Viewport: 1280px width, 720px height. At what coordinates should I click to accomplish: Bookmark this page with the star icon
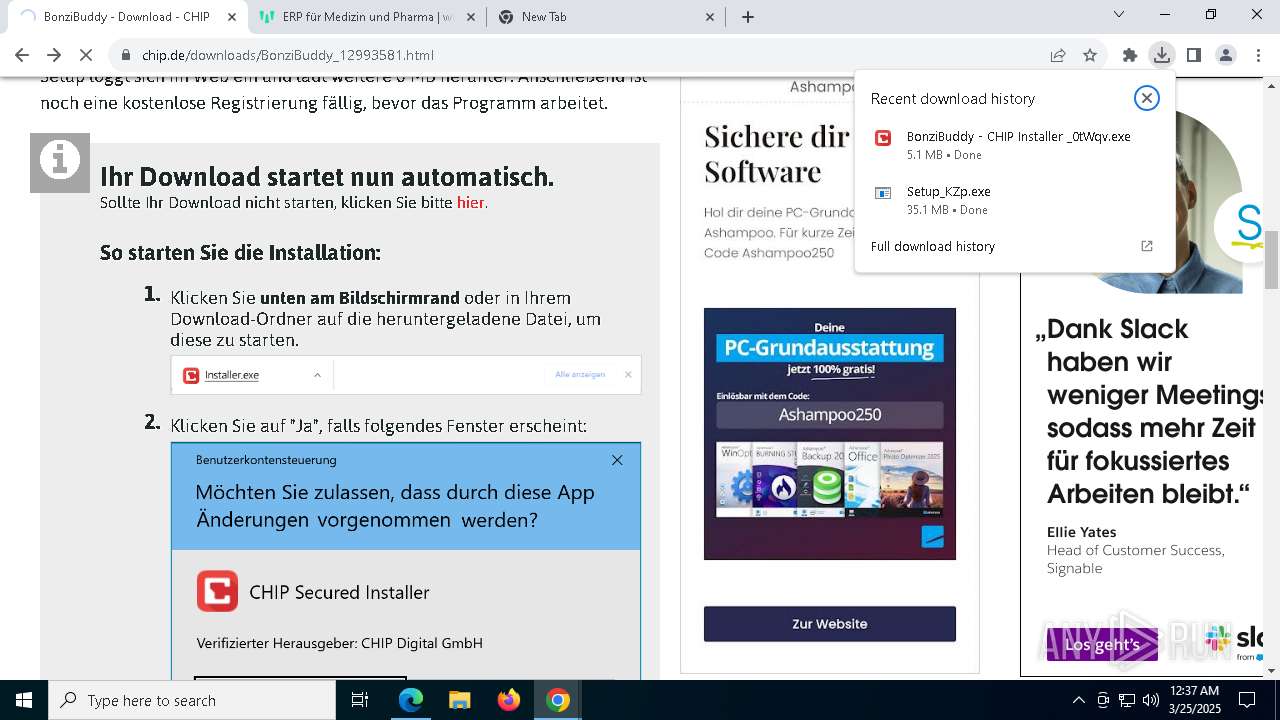[1090, 55]
